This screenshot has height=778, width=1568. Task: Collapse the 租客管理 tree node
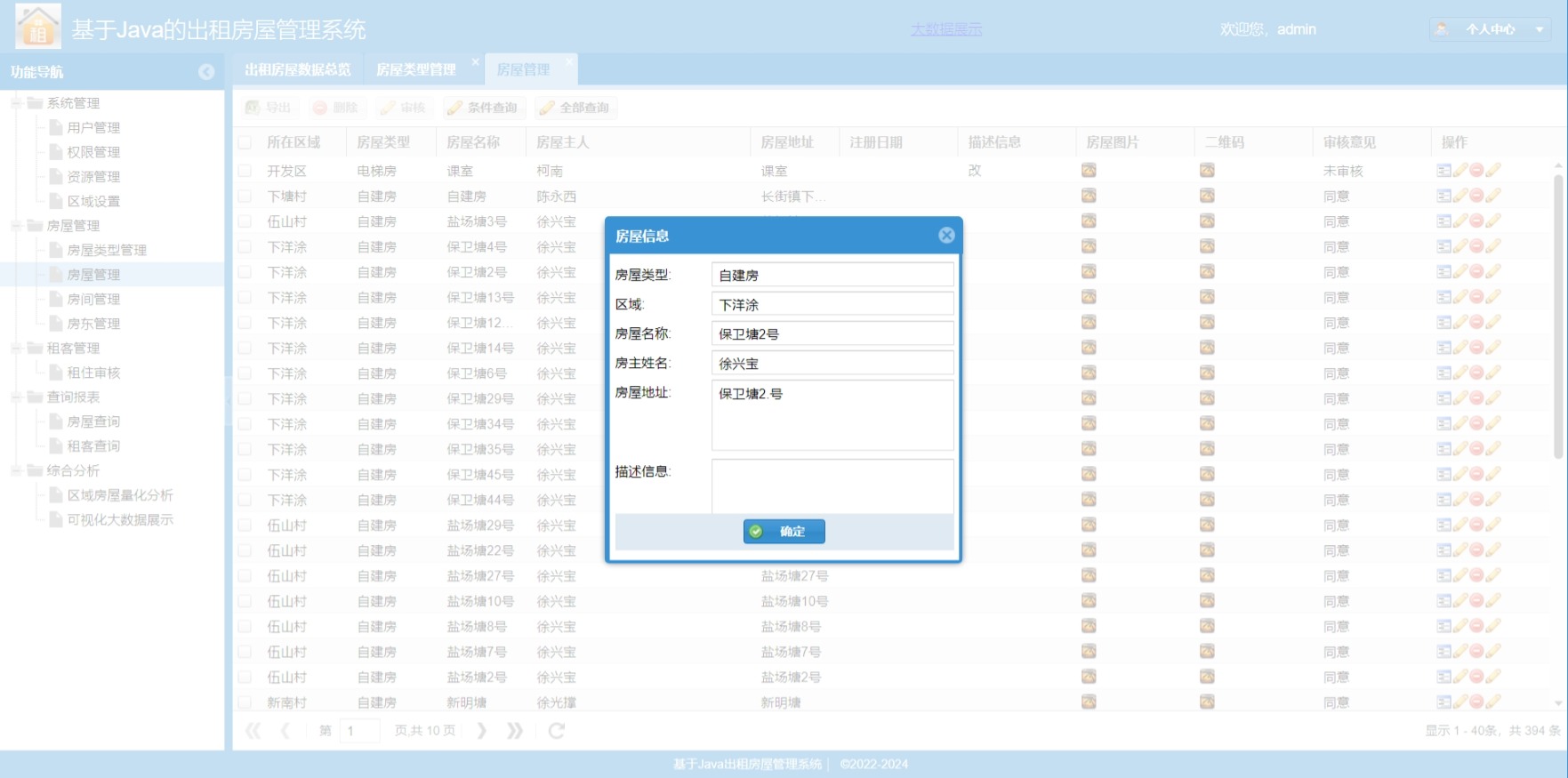pyautogui.click(x=16, y=349)
